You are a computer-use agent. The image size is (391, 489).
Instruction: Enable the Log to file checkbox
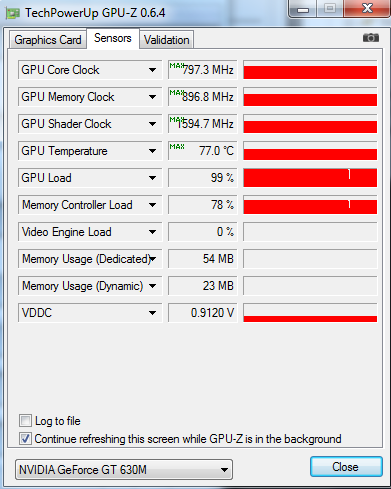pos(25,421)
